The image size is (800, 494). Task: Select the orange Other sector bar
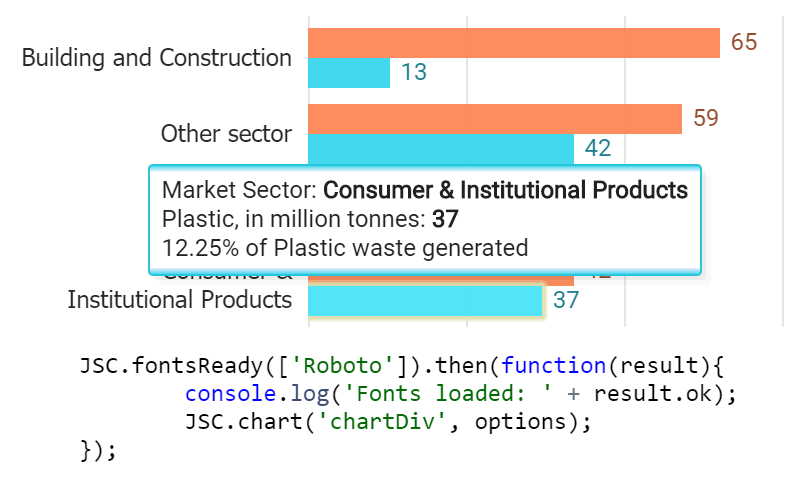(x=494, y=119)
